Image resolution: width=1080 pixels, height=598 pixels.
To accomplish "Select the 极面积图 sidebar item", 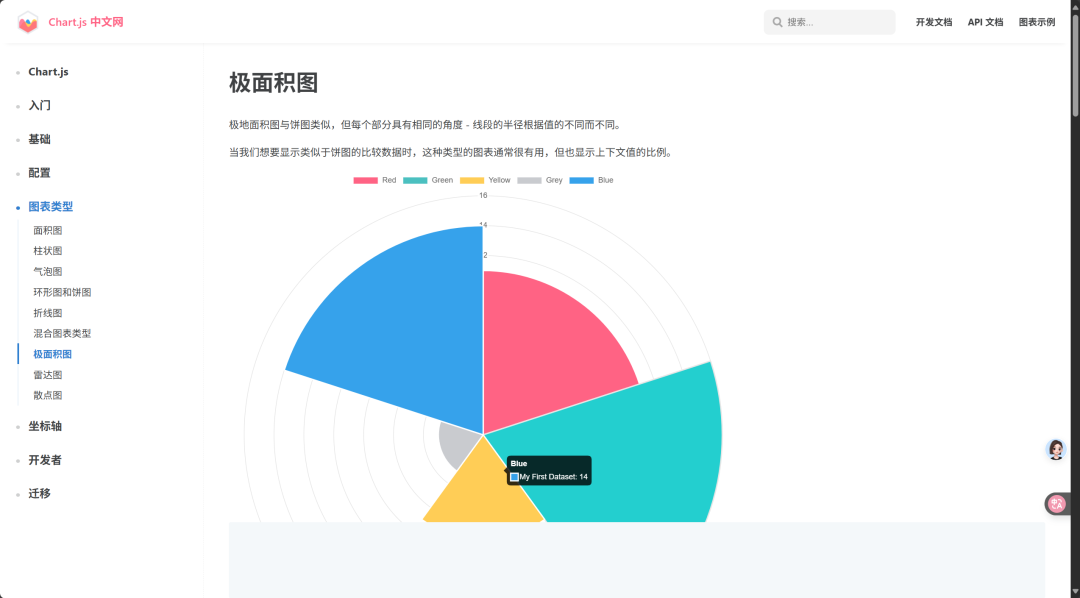I will pyautogui.click(x=52, y=354).
